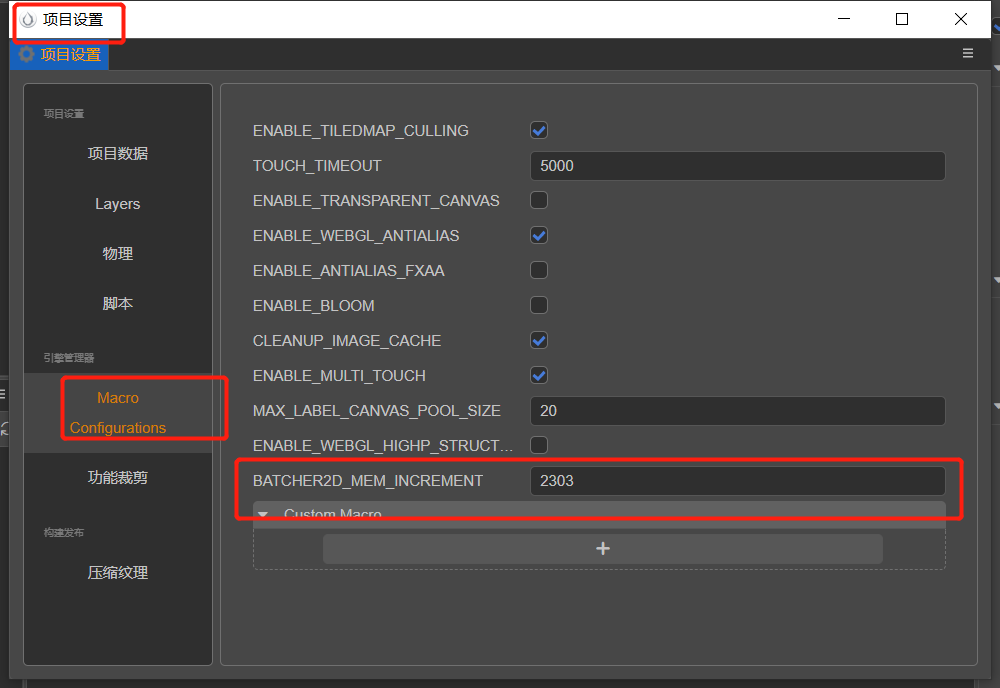Viewport: 1000px width, 688px height.
Task: Click the ENABLE_ANTIALIAS_FXAA label text
Action: click(349, 271)
